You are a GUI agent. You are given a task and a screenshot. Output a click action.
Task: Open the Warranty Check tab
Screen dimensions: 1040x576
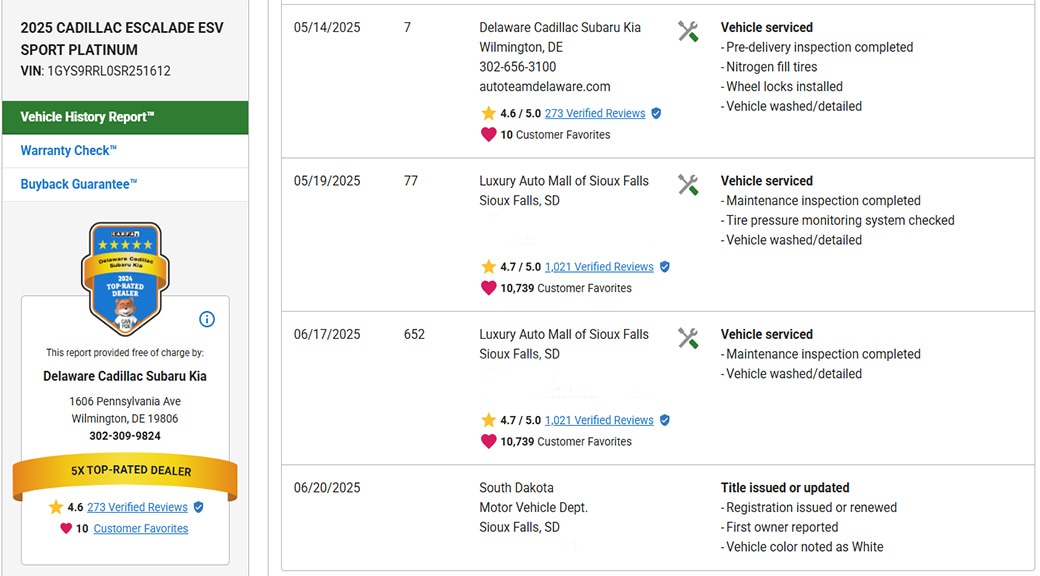pyautogui.click(x=69, y=151)
